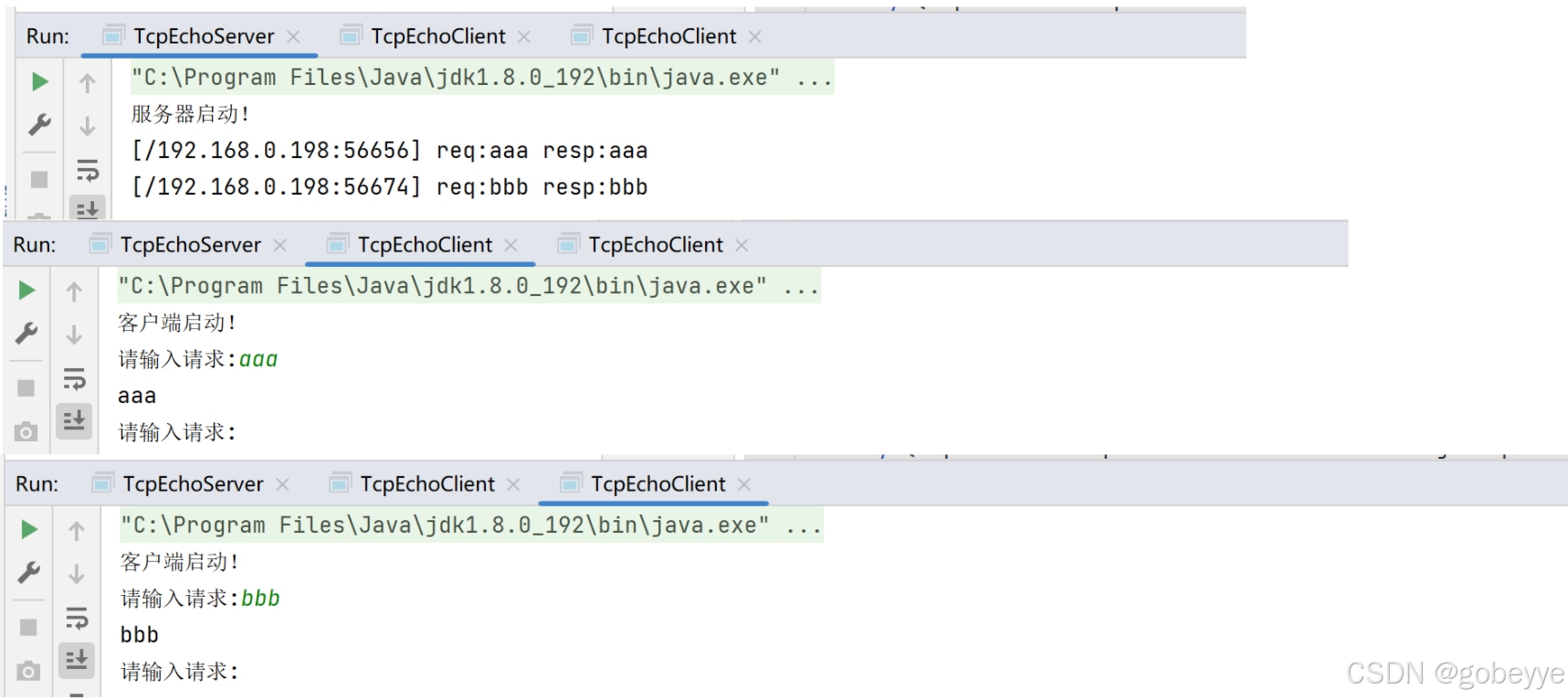Click java.exe command line in bottom panel
1568x700 pixels.
tap(471, 525)
